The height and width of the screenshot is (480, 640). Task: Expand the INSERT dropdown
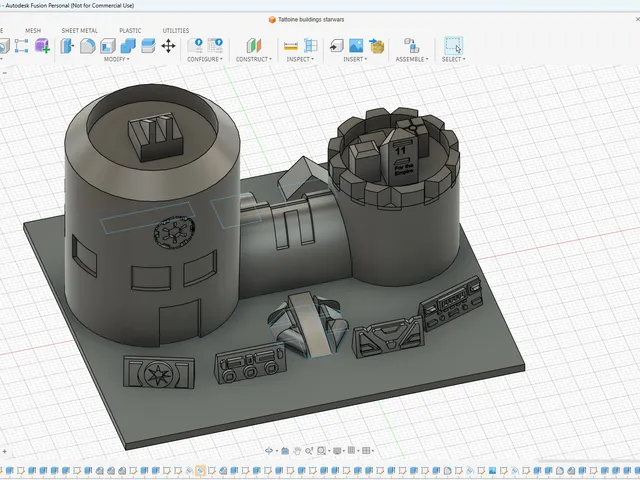pyautogui.click(x=355, y=59)
